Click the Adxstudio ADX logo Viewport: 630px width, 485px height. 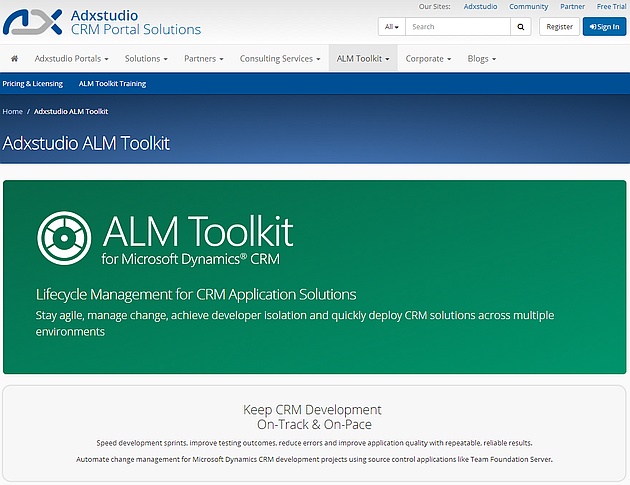33,22
